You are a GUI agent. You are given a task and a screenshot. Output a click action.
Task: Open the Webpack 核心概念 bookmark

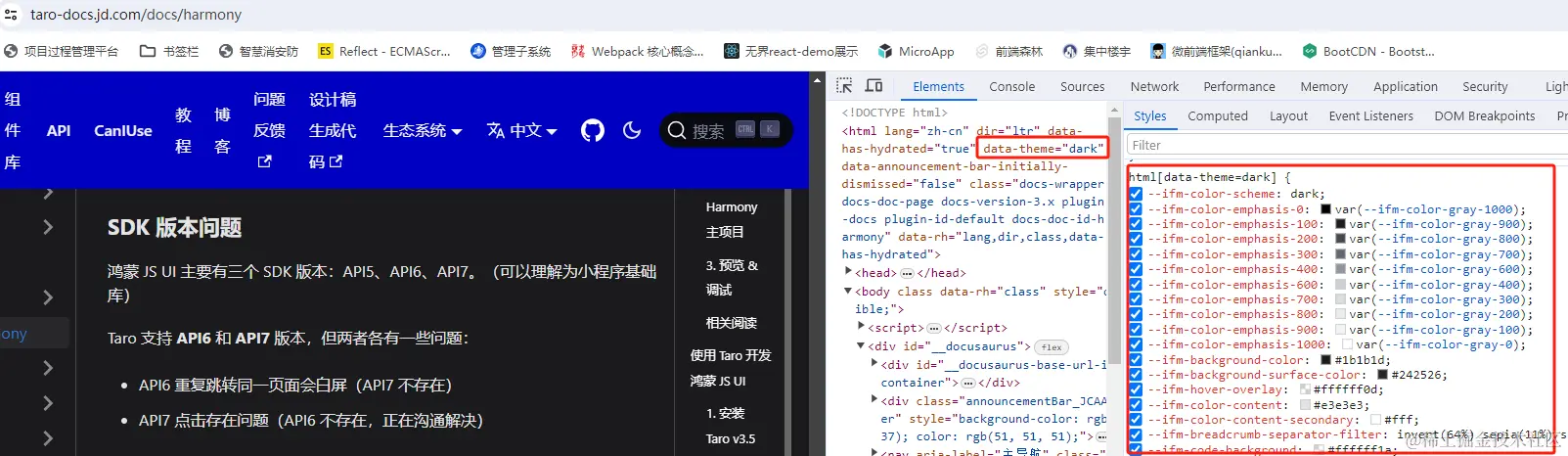[637, 51]
